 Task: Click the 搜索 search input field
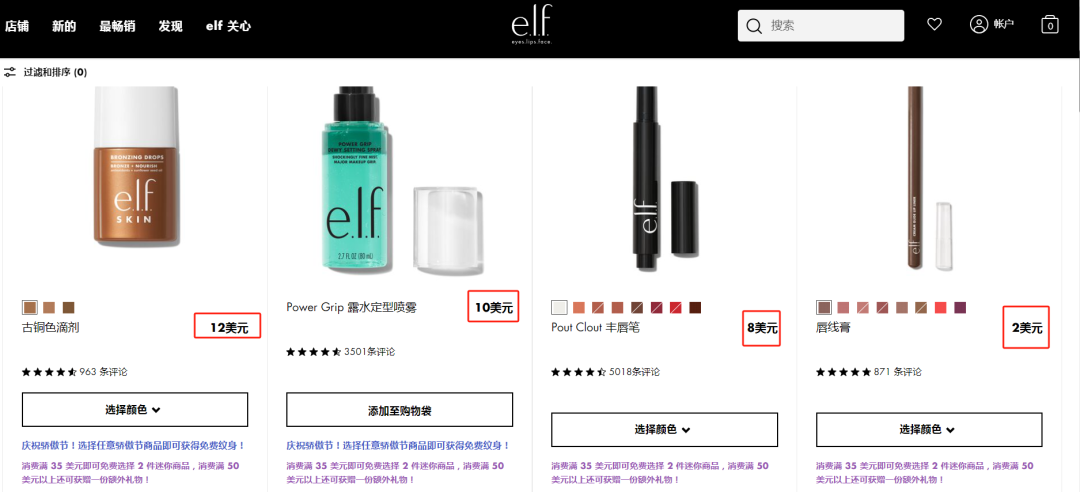click(x=821, y=26)
